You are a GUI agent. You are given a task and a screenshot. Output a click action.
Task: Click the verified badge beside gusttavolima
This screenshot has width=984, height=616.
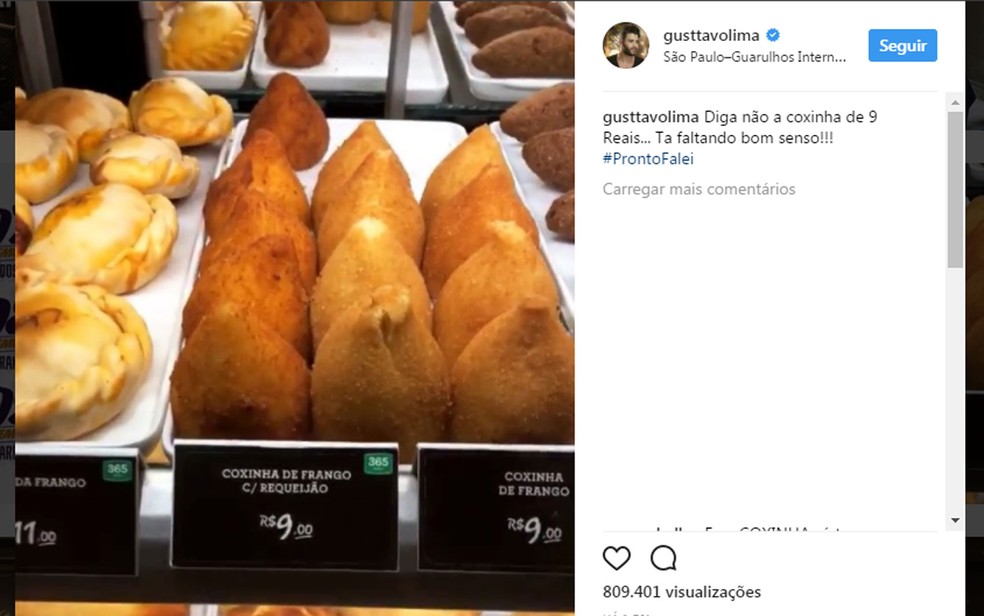point(773,35)
